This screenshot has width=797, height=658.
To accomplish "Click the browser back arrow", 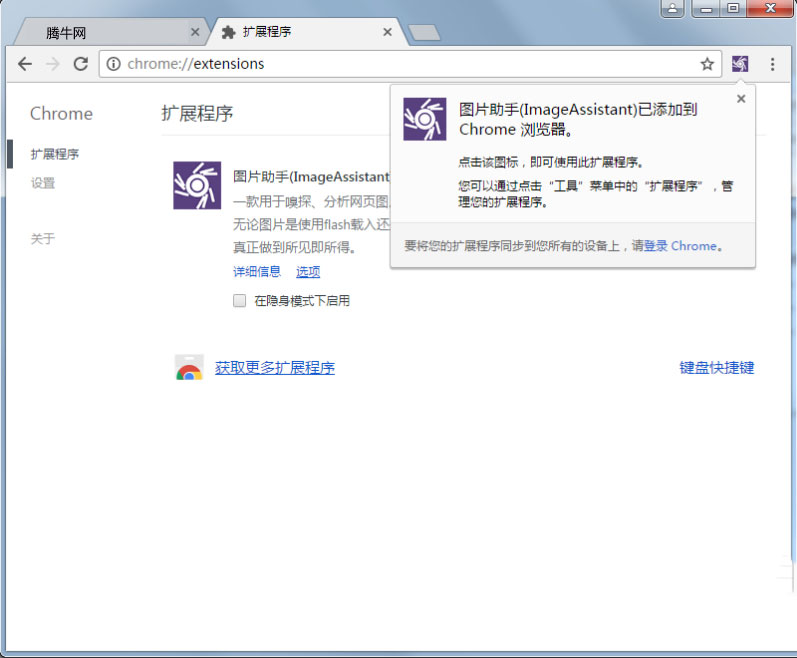I will [25, 64].
